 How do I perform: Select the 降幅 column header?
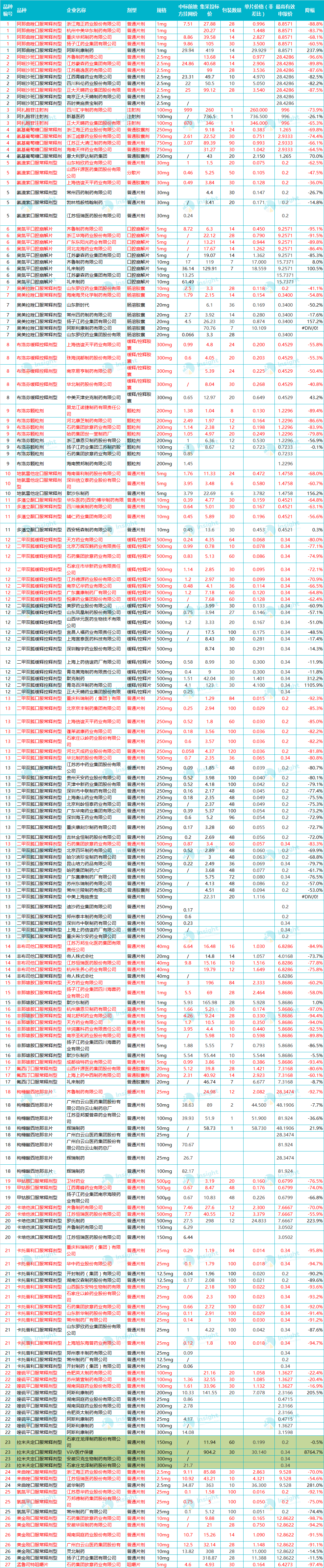(310, 10)
